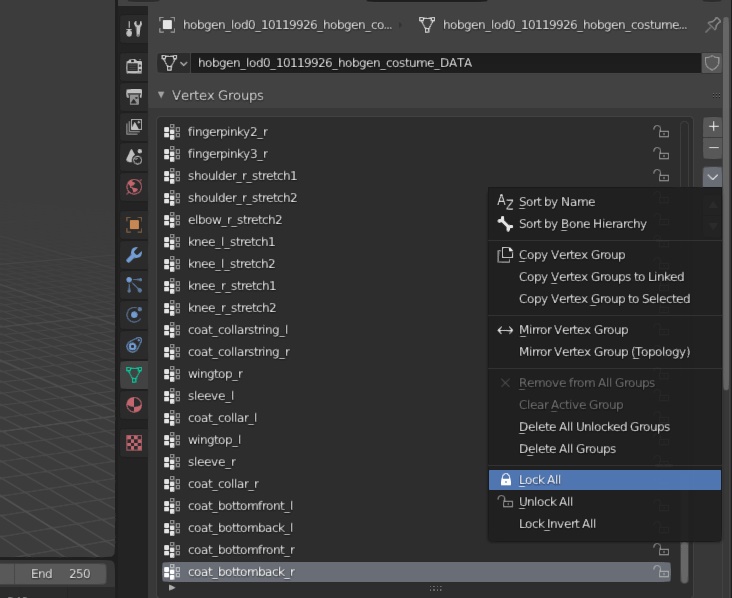The image size is (732, 598).
Task: Select Sort by Bone Hierarchy
Action: click(582, 224)
